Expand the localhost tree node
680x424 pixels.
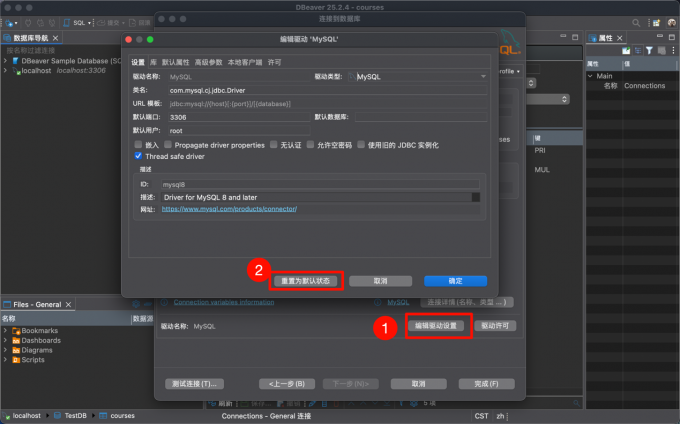click(x=6, y=71)
